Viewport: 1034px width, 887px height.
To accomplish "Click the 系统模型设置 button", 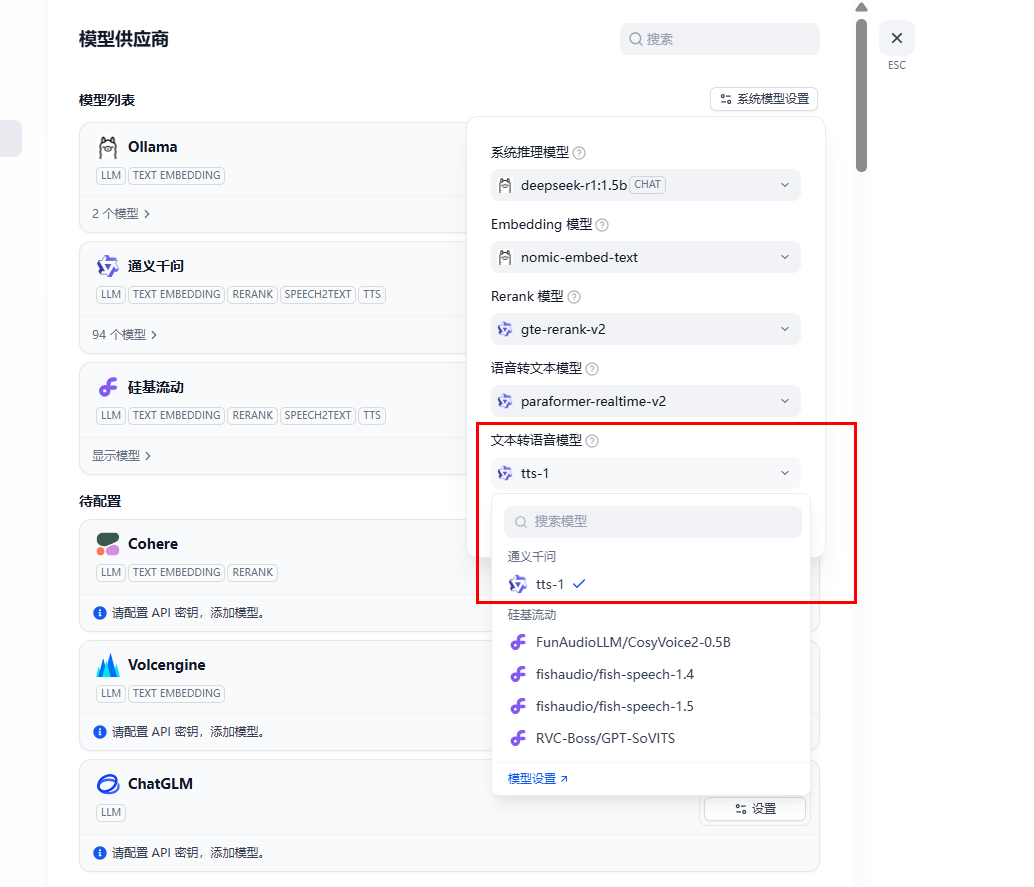I will pos(764,99).
